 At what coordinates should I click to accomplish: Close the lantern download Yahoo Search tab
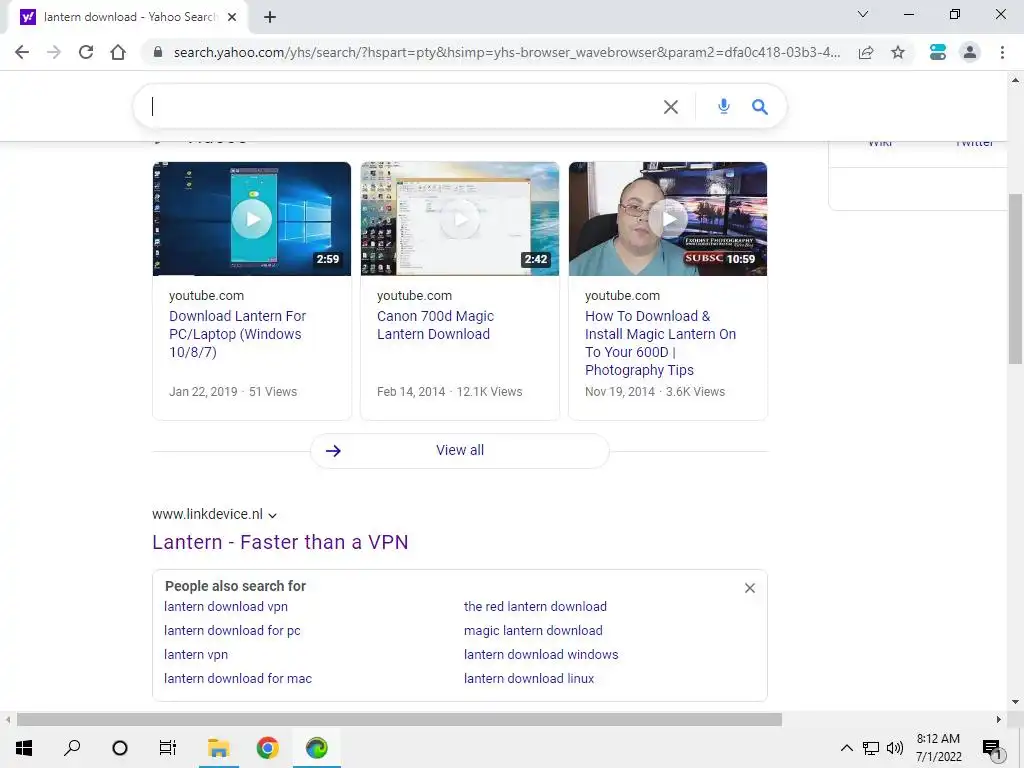click(232, 17)
